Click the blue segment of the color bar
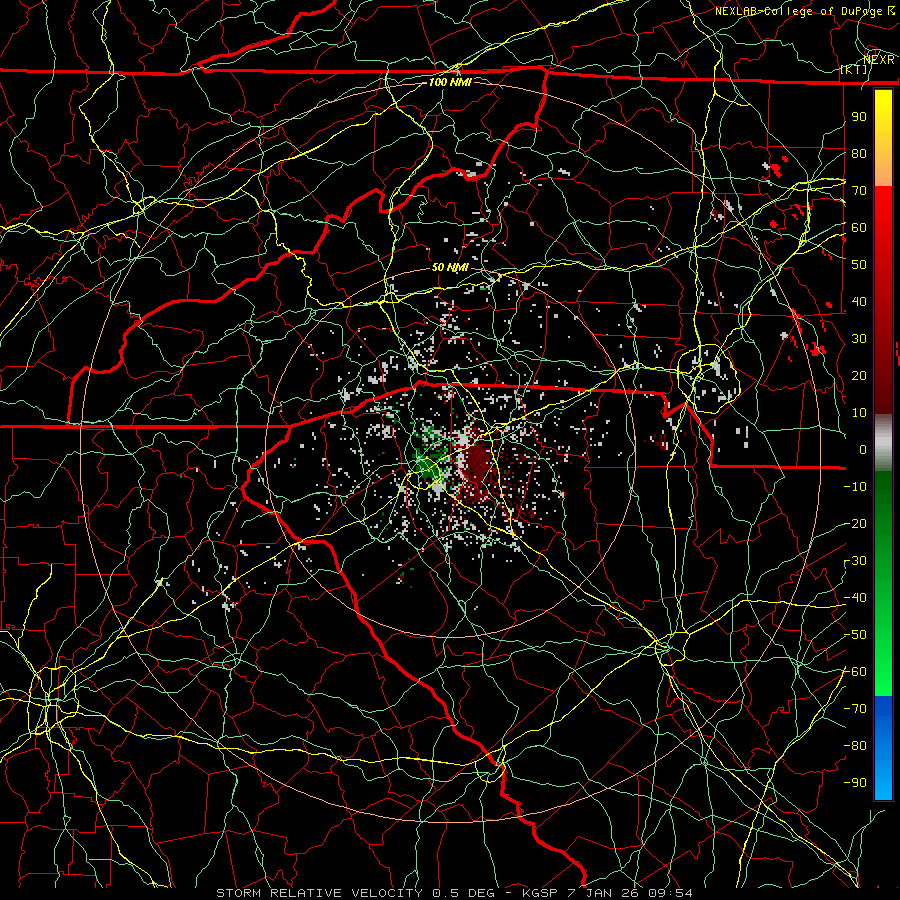 pyautogui.click(x=883, y=747)
